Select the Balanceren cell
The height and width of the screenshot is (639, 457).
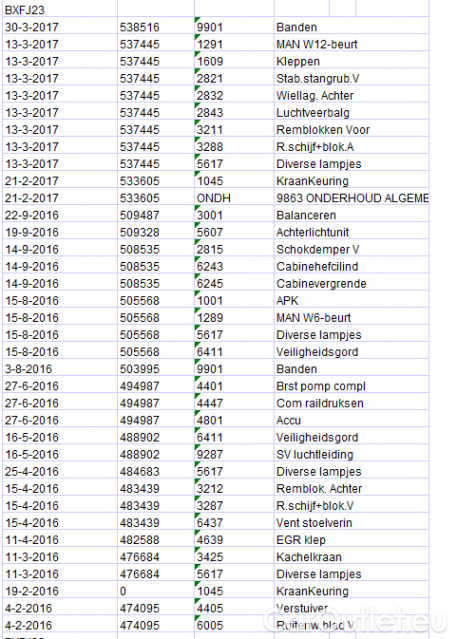pyautogui.click(x=352, y=215)
